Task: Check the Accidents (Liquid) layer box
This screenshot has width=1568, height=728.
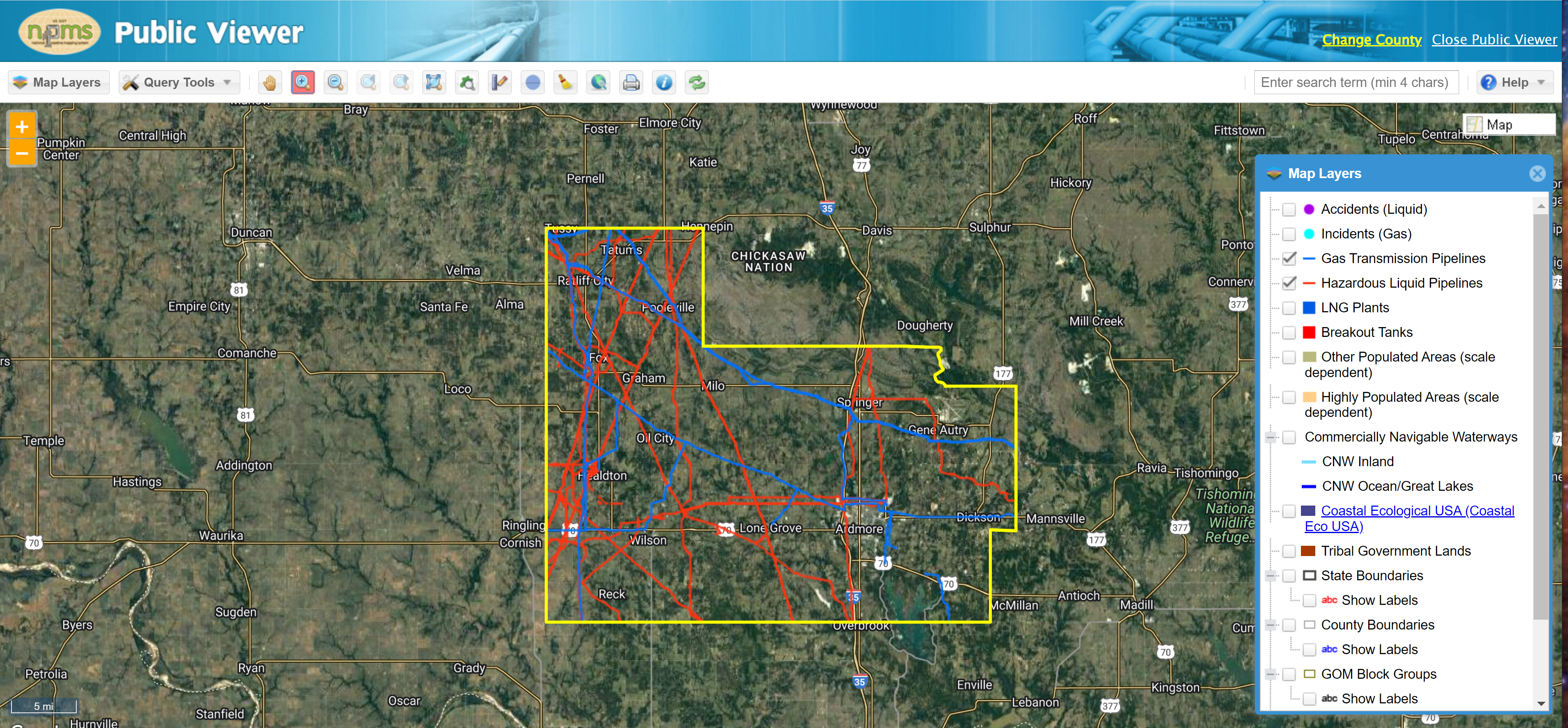Action: [x=1289, y=209]
